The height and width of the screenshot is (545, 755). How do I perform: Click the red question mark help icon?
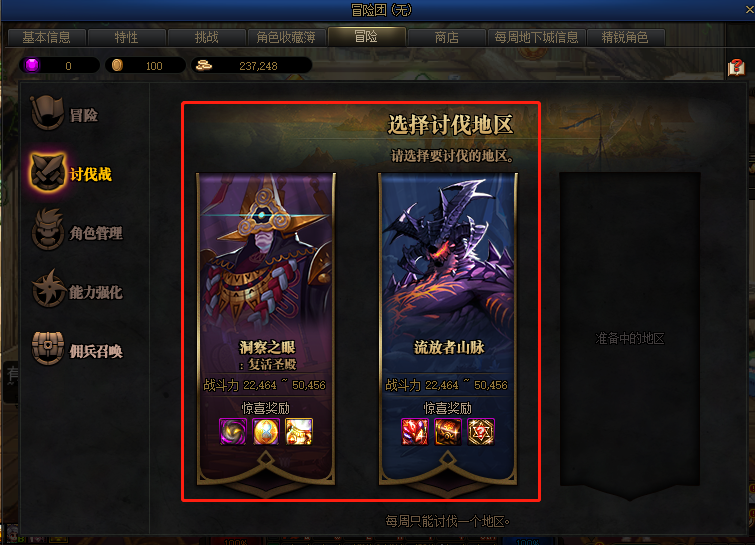click(736, 67)
